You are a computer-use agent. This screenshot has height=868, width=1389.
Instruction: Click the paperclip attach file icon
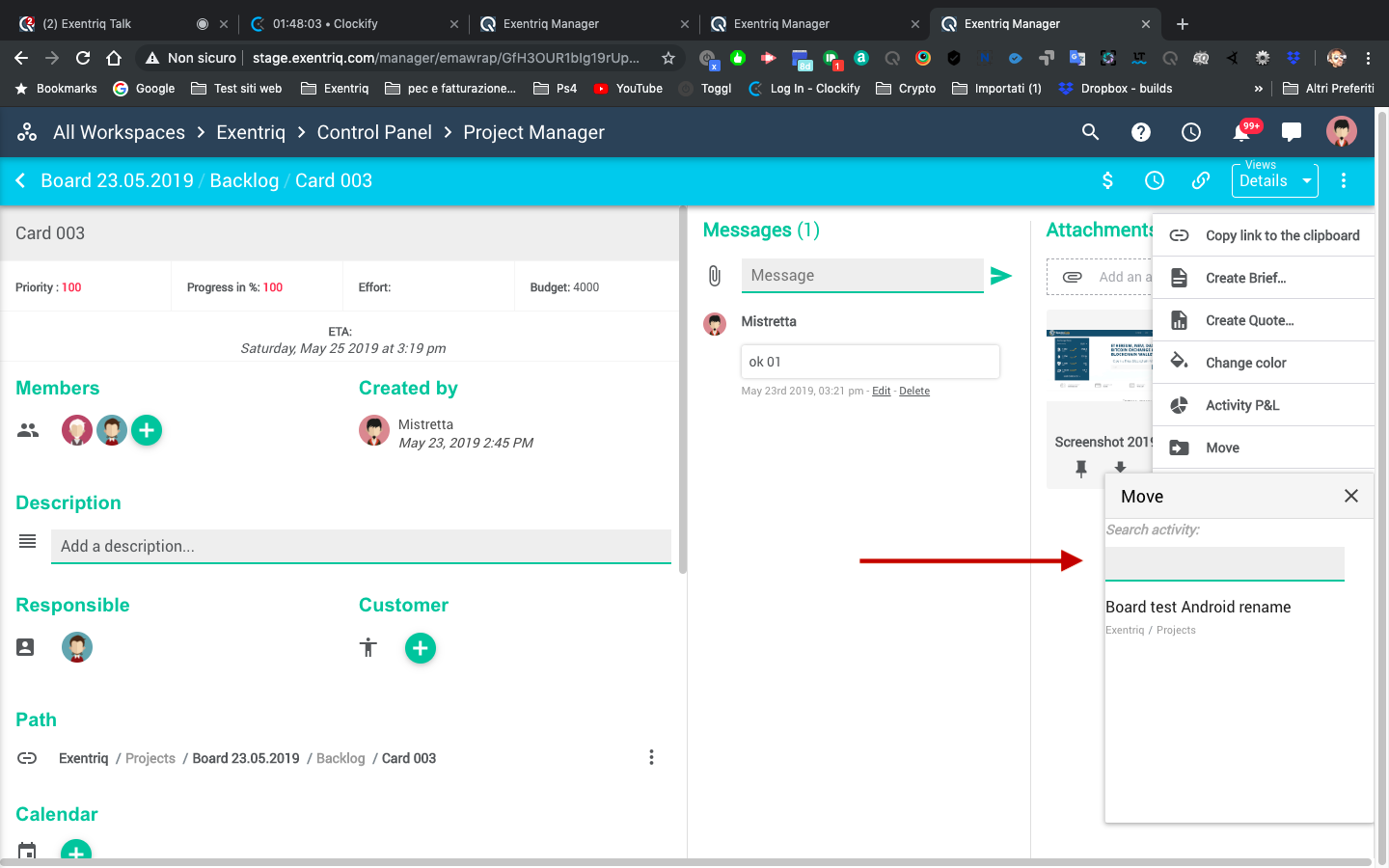click(x=714, y=276)
